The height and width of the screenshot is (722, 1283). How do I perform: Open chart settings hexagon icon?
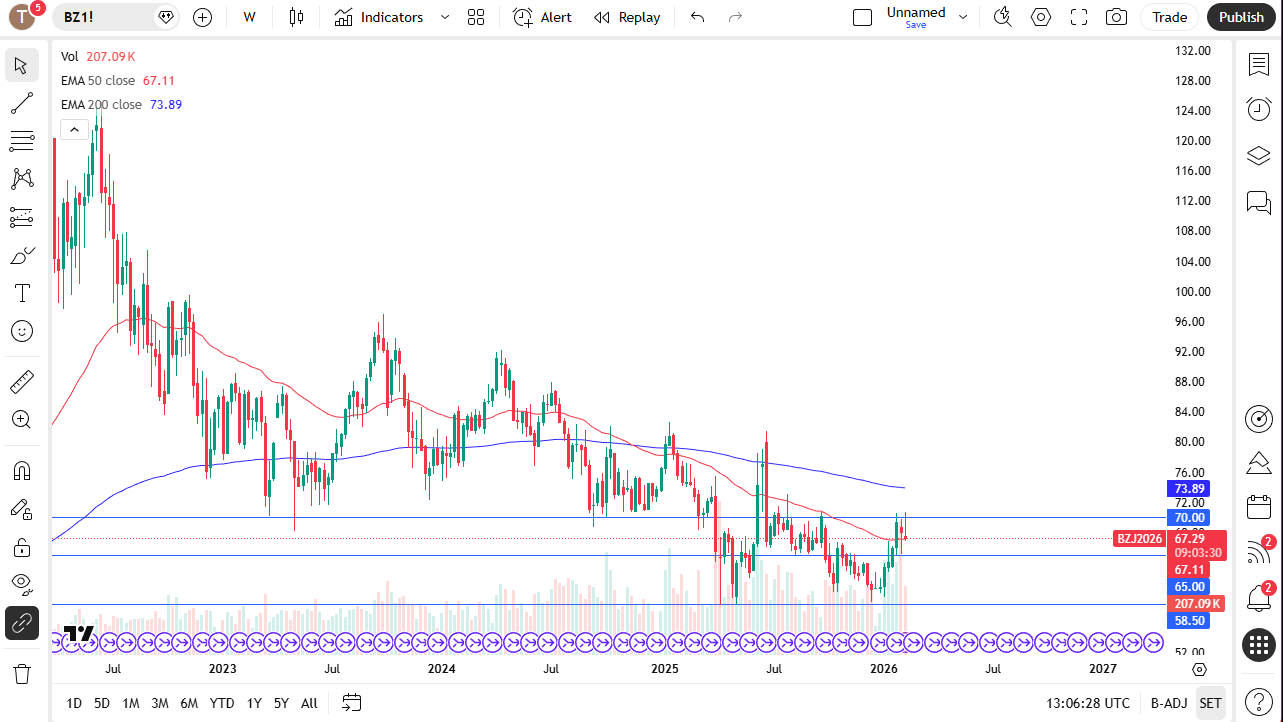[1041, 17]
